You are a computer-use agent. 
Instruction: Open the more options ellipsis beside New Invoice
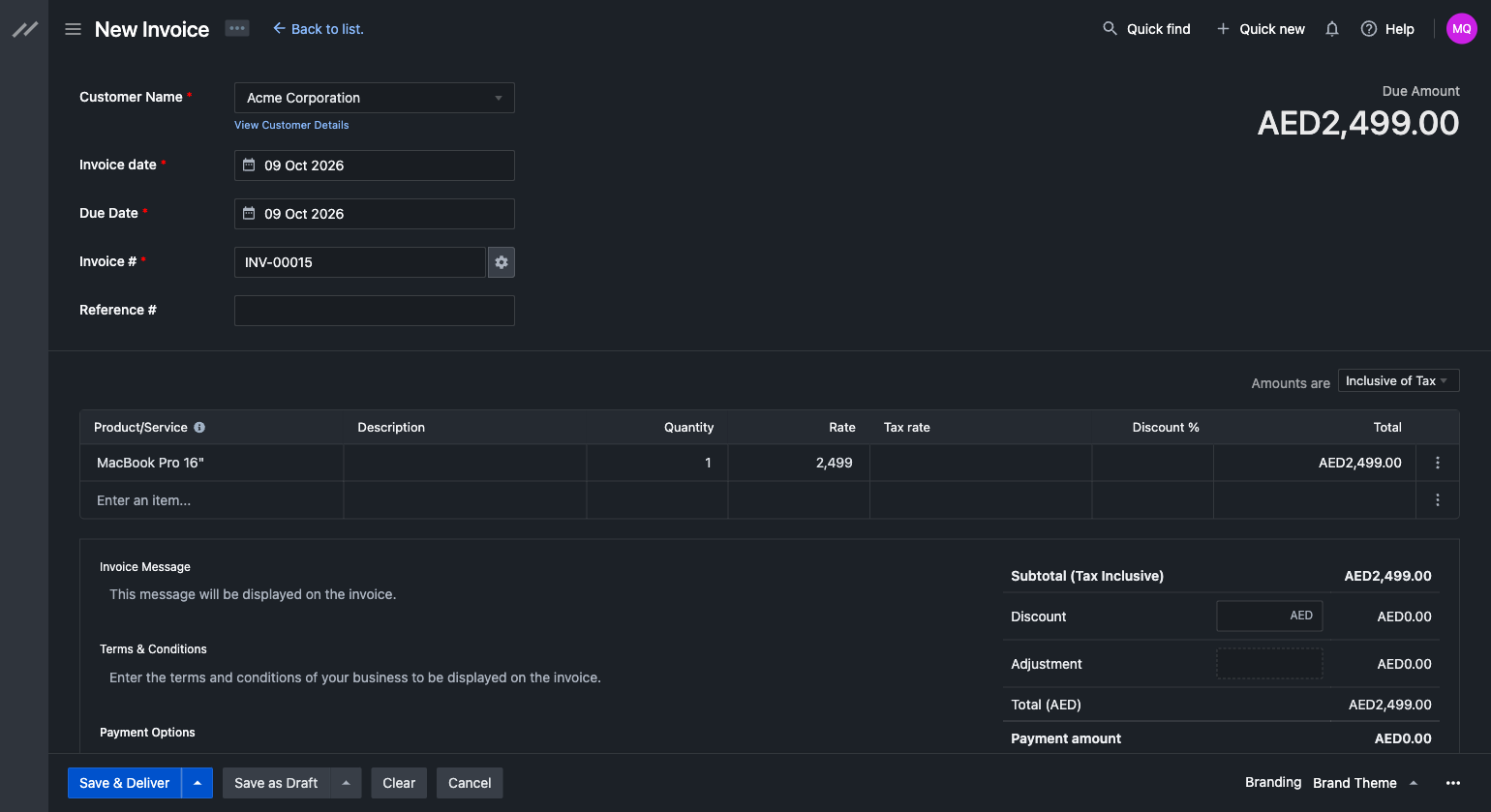(237, 28)
